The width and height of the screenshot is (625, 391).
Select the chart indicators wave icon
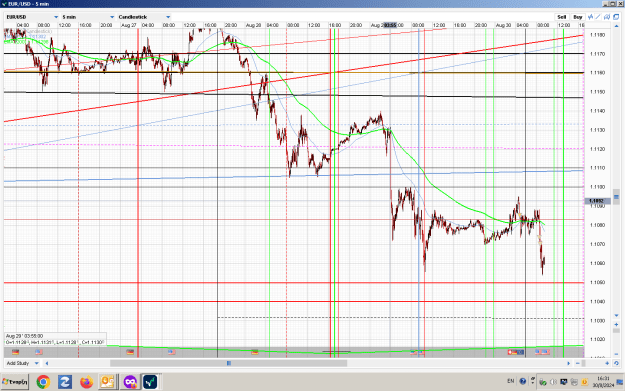coord(591,17)
